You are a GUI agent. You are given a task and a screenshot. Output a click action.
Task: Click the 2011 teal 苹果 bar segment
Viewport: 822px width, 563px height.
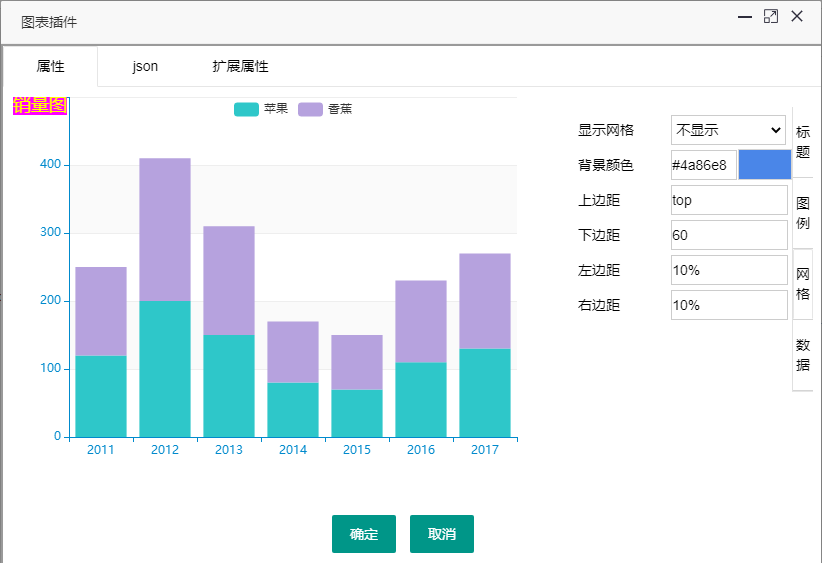tap(101, 396)
